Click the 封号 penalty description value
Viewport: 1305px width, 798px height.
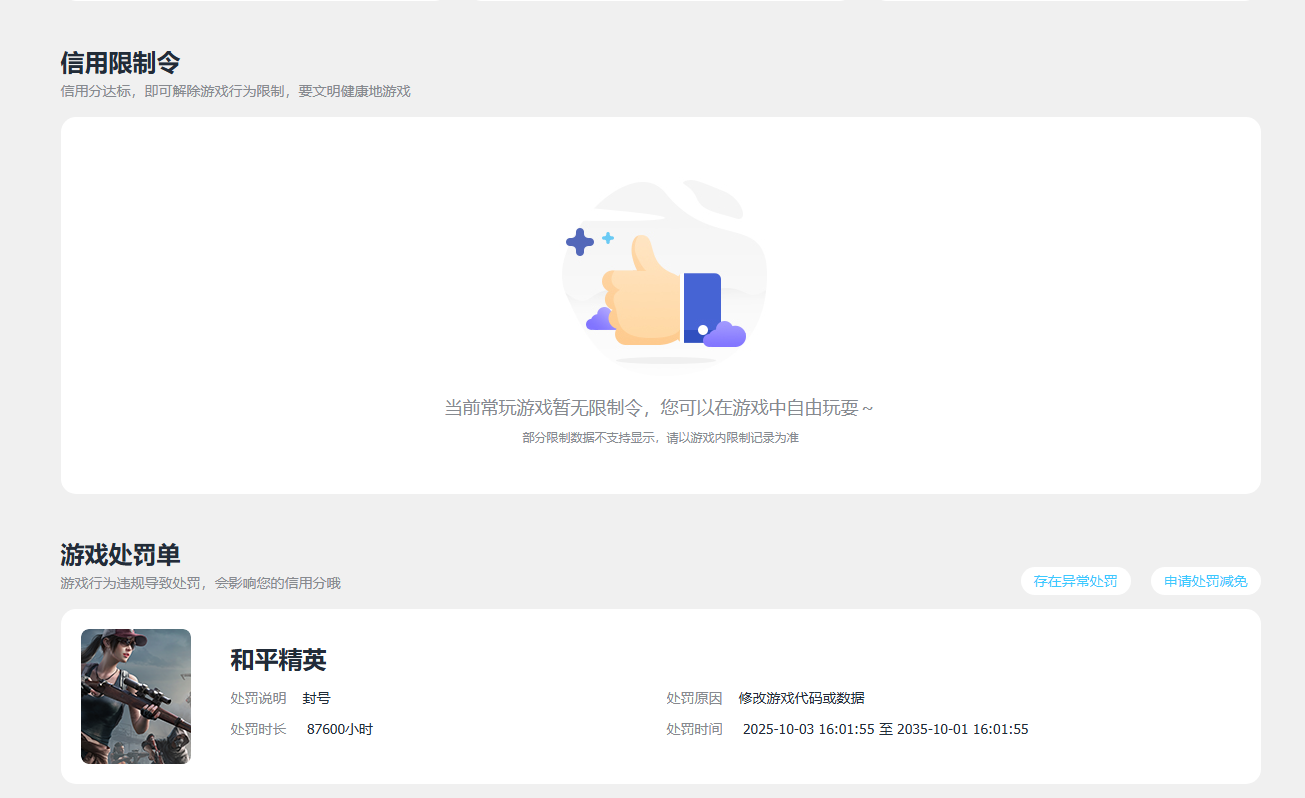[x=316, y=698]
